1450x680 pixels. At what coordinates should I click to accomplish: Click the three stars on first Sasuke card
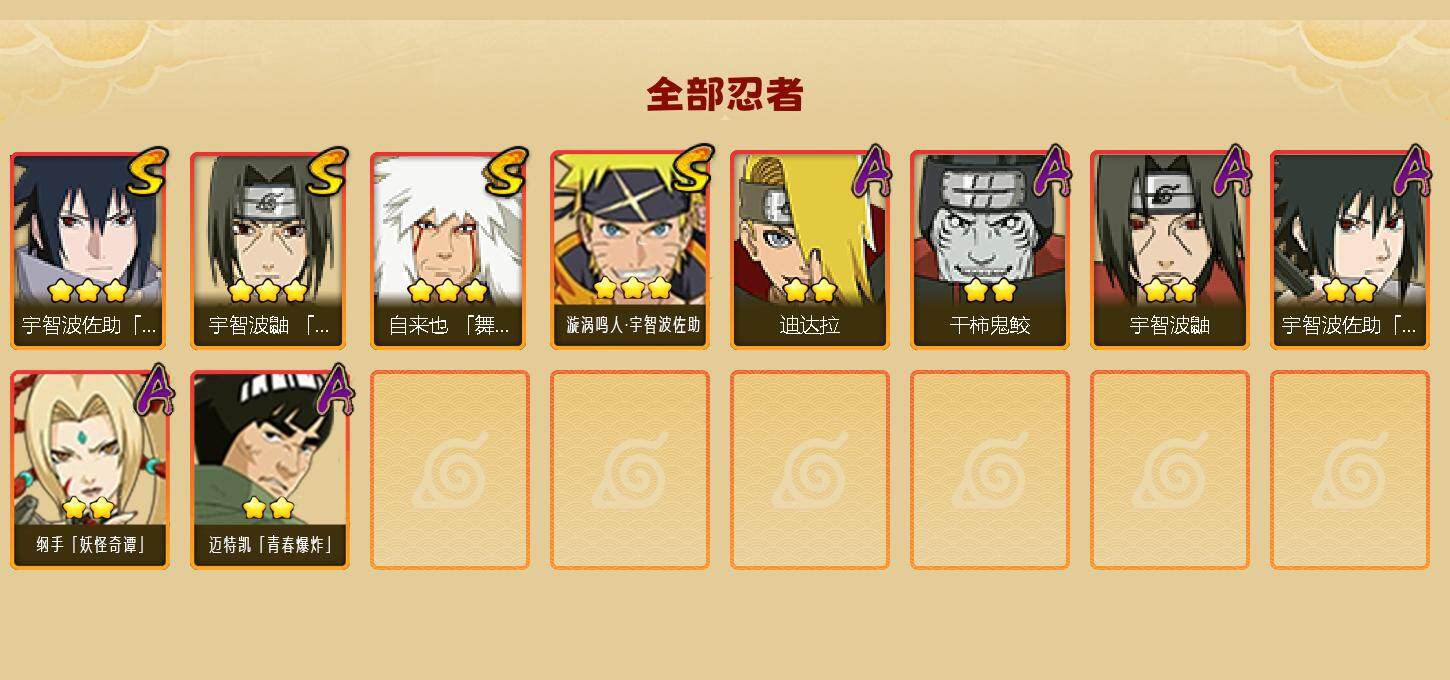(x=88, y=291)
